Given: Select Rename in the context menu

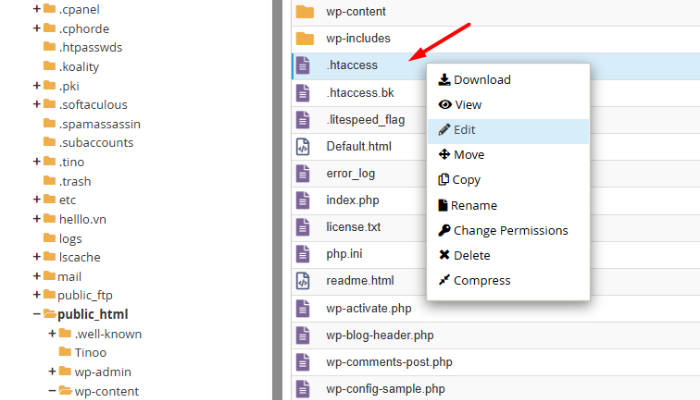Looking at the screenshot, I should pos(473,205).
